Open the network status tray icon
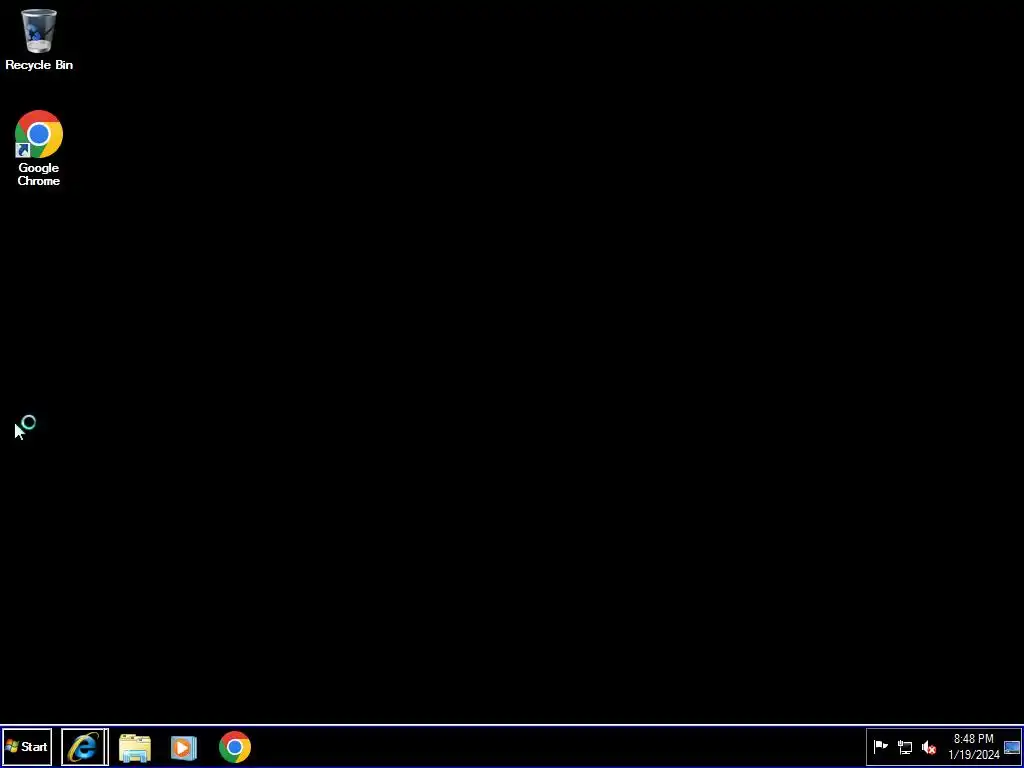This screenshot has width=1024, height=768. [x=904, y=747]
